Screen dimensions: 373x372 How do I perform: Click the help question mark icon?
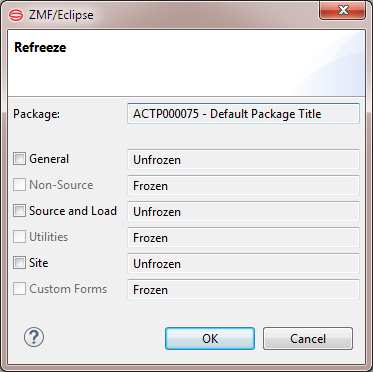34,337
